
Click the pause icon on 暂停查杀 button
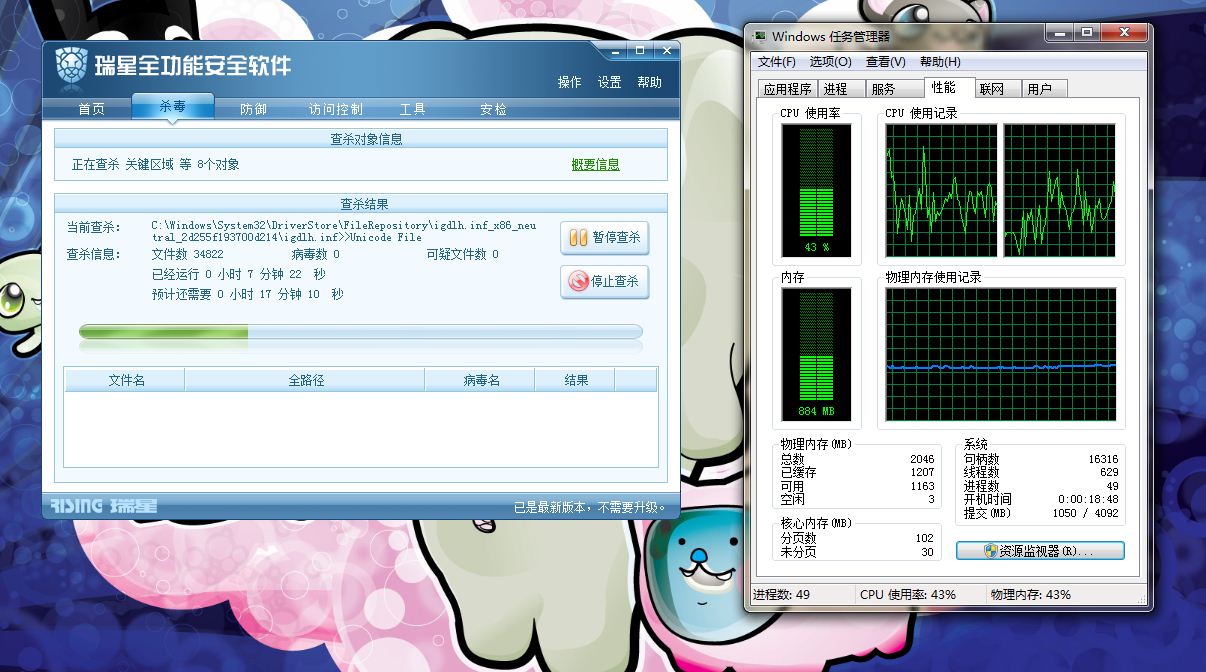point(578,238)
